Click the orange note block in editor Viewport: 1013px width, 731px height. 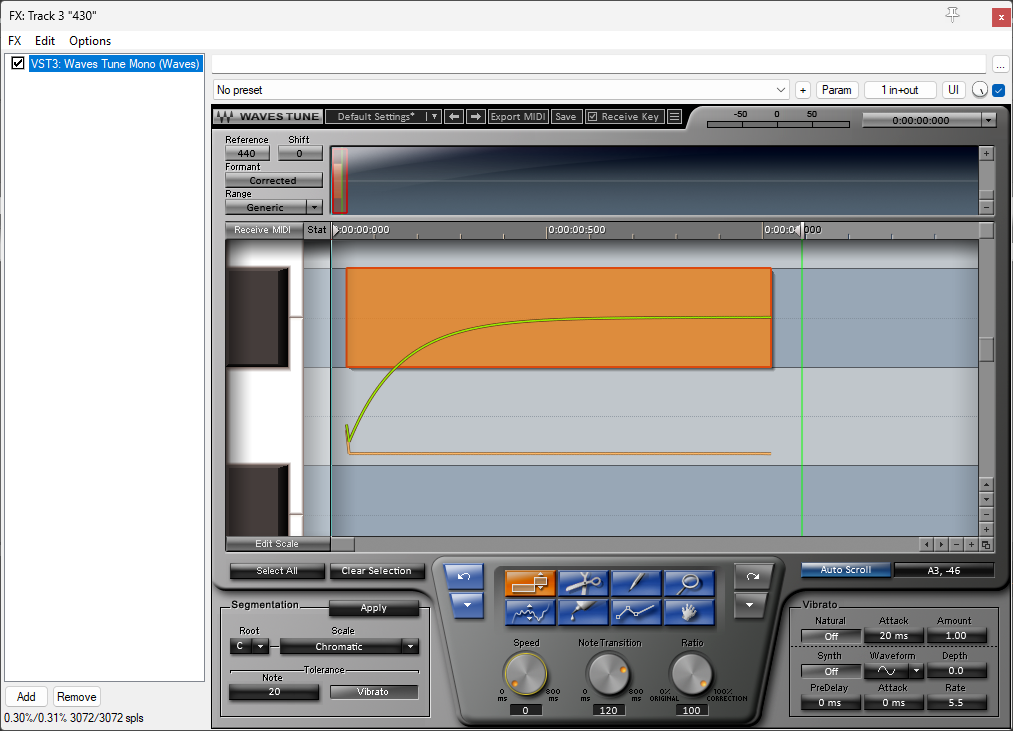click(x=559, y=317)
